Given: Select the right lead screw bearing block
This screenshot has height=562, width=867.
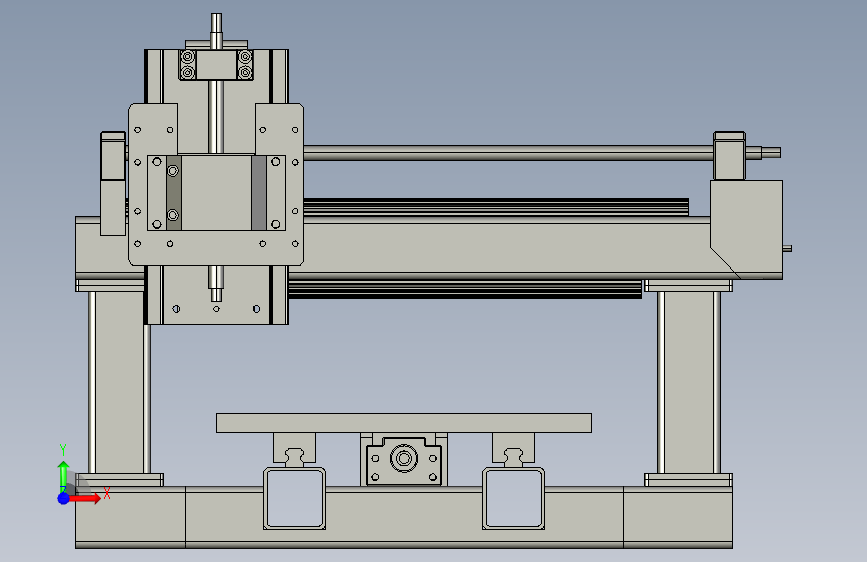Looking at the screenshot, I should (729, 156).
